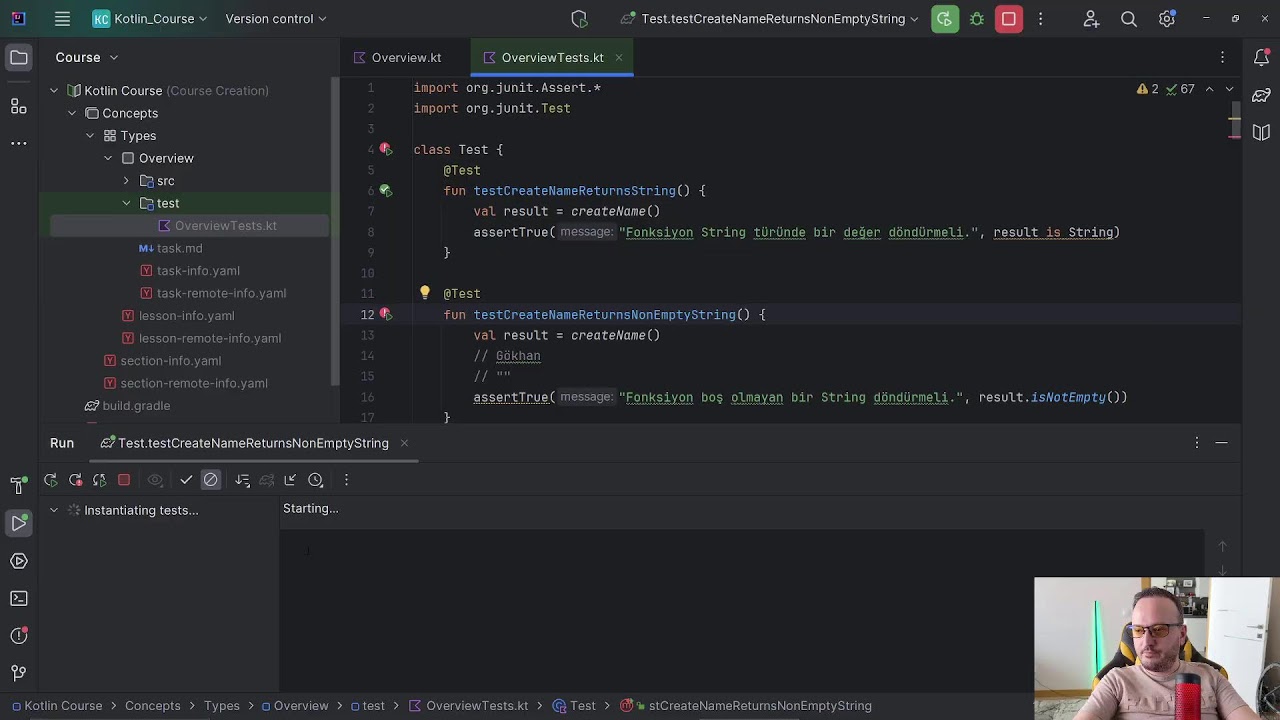Click Rerun Failed Tests icon
Image resolution: width=1280 pixels, height=720 pixels.
[75, 480]
